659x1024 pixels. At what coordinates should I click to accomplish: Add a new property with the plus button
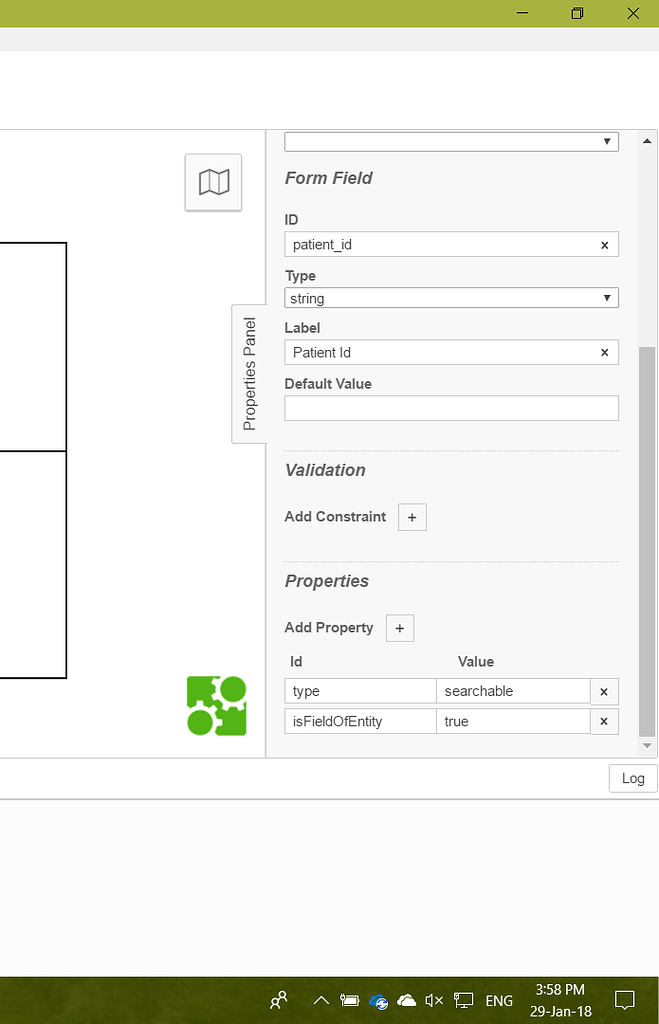399,628
